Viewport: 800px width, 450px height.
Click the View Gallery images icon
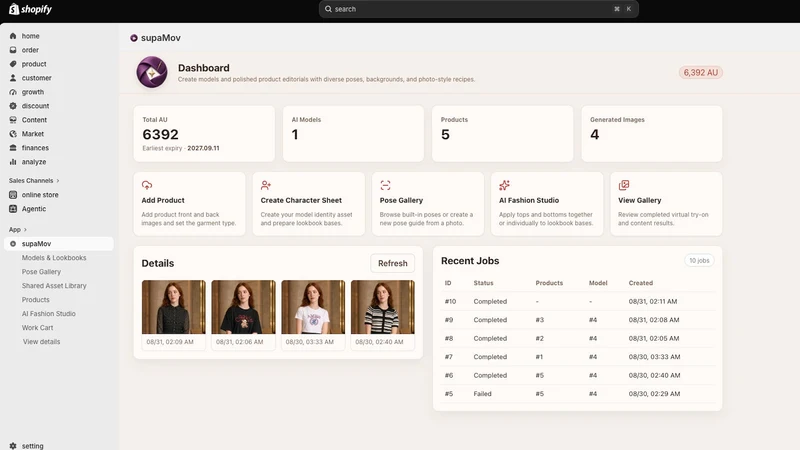[x=623, y=185]
